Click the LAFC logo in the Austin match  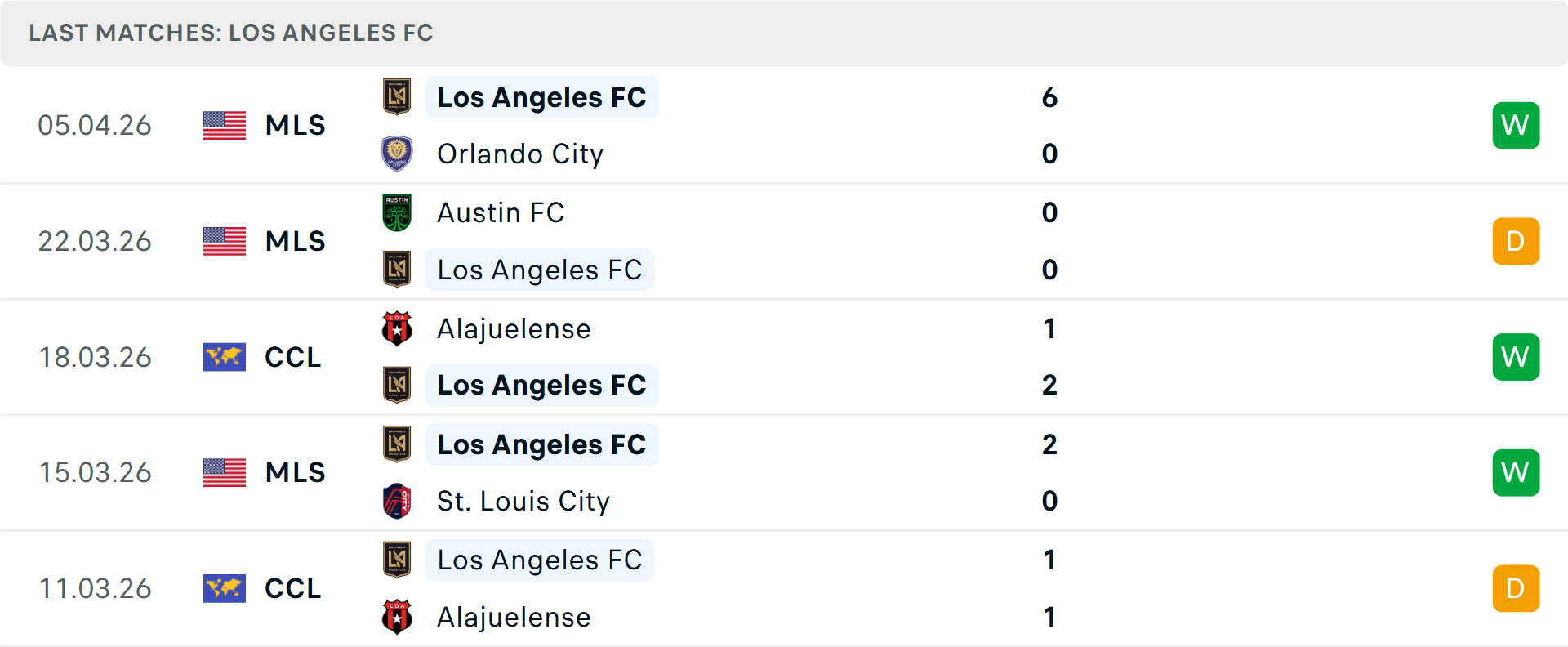[397, 270]
